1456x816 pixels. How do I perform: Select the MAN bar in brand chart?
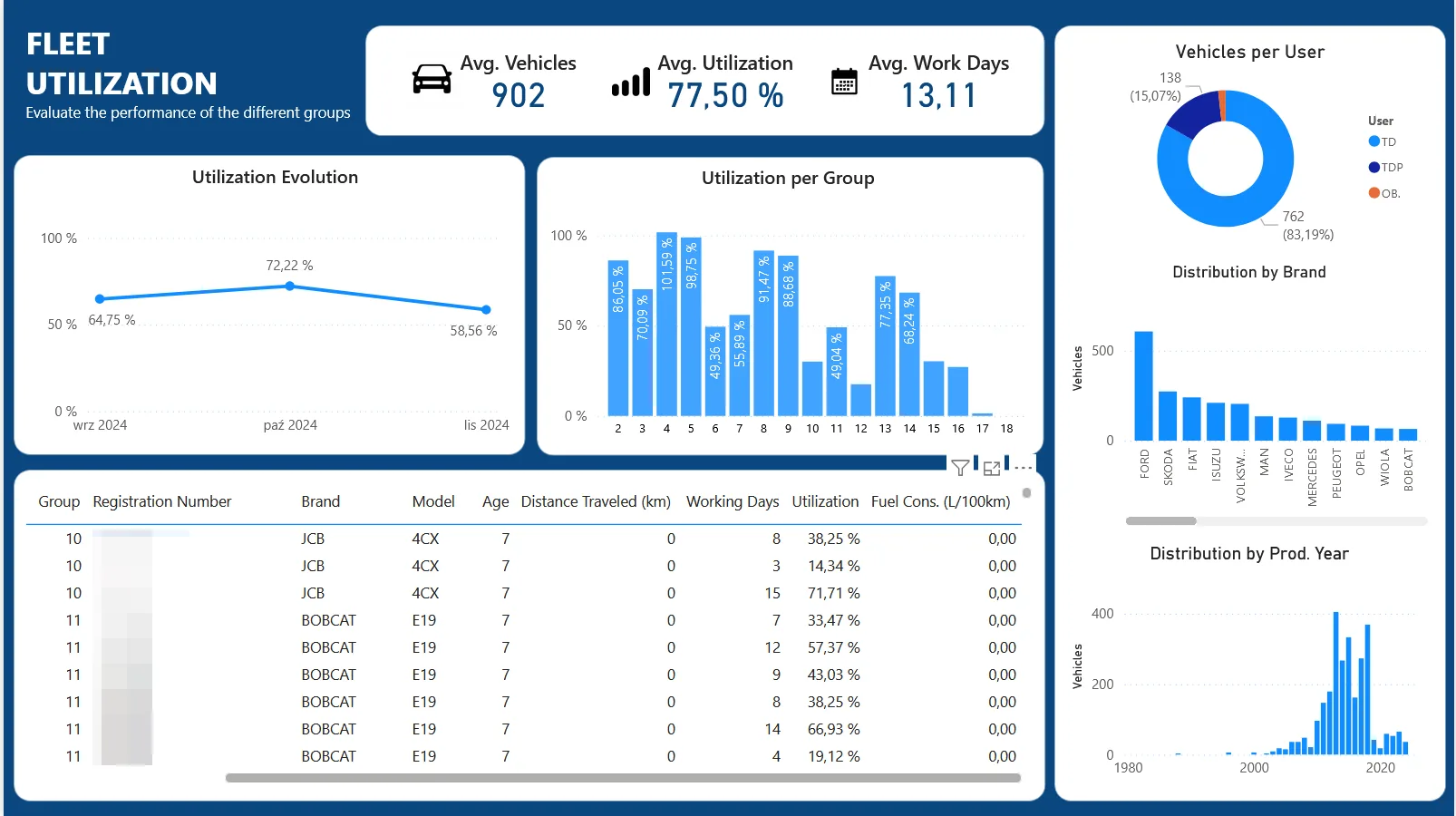1264,429
